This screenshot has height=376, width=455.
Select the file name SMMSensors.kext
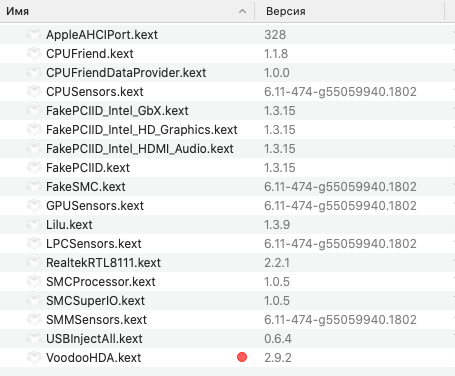(96, 320)
